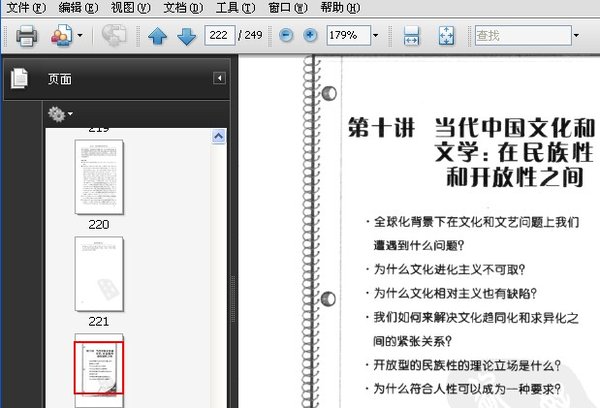Select the page 220 thumbnail
This screenshot has width=600, height=408.
click(x=99, y=175)
